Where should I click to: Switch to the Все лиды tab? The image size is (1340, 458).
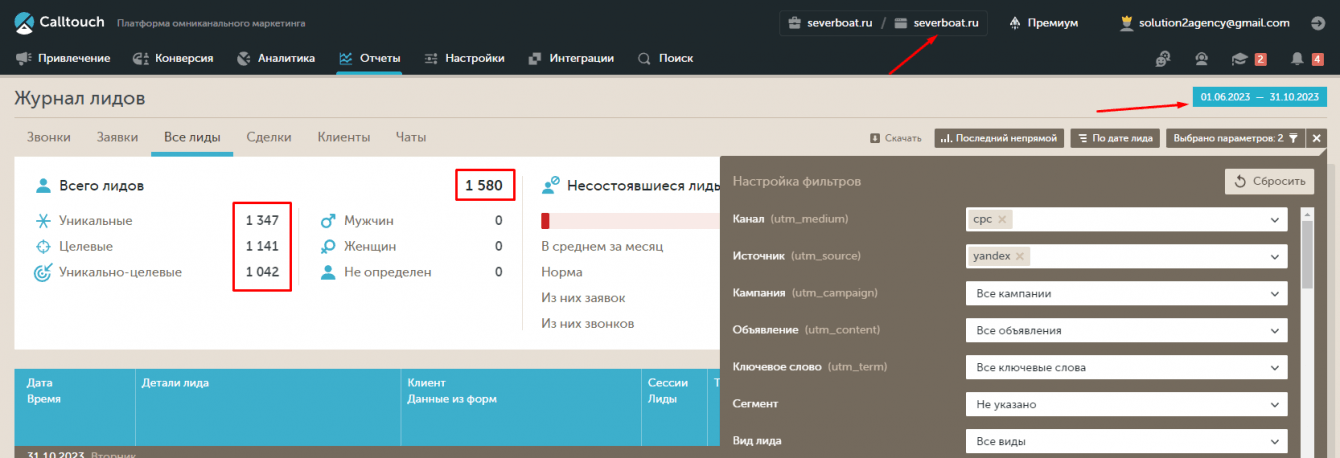pos(192,137)
